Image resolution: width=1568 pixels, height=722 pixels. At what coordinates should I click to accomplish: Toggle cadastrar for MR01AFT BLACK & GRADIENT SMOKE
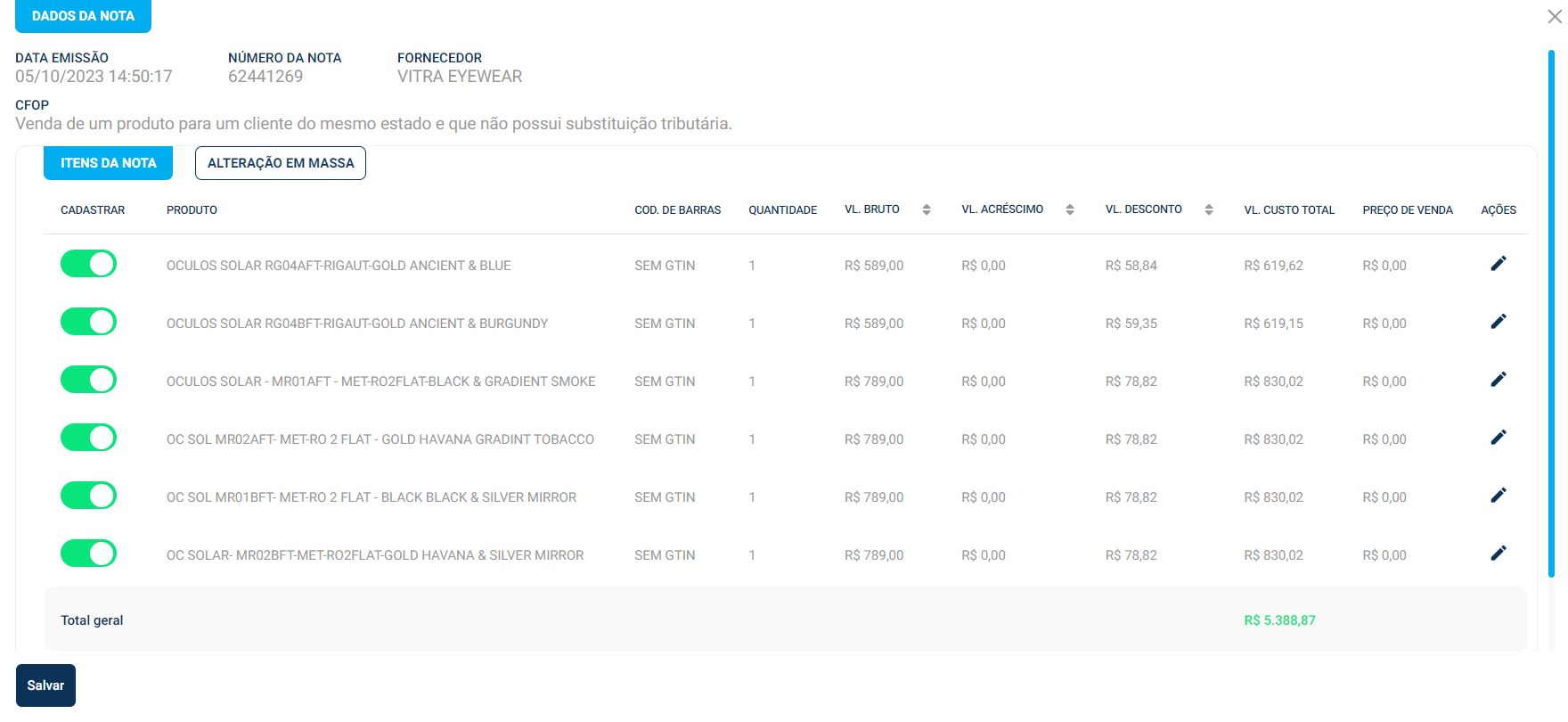click(x=88, y=380)
